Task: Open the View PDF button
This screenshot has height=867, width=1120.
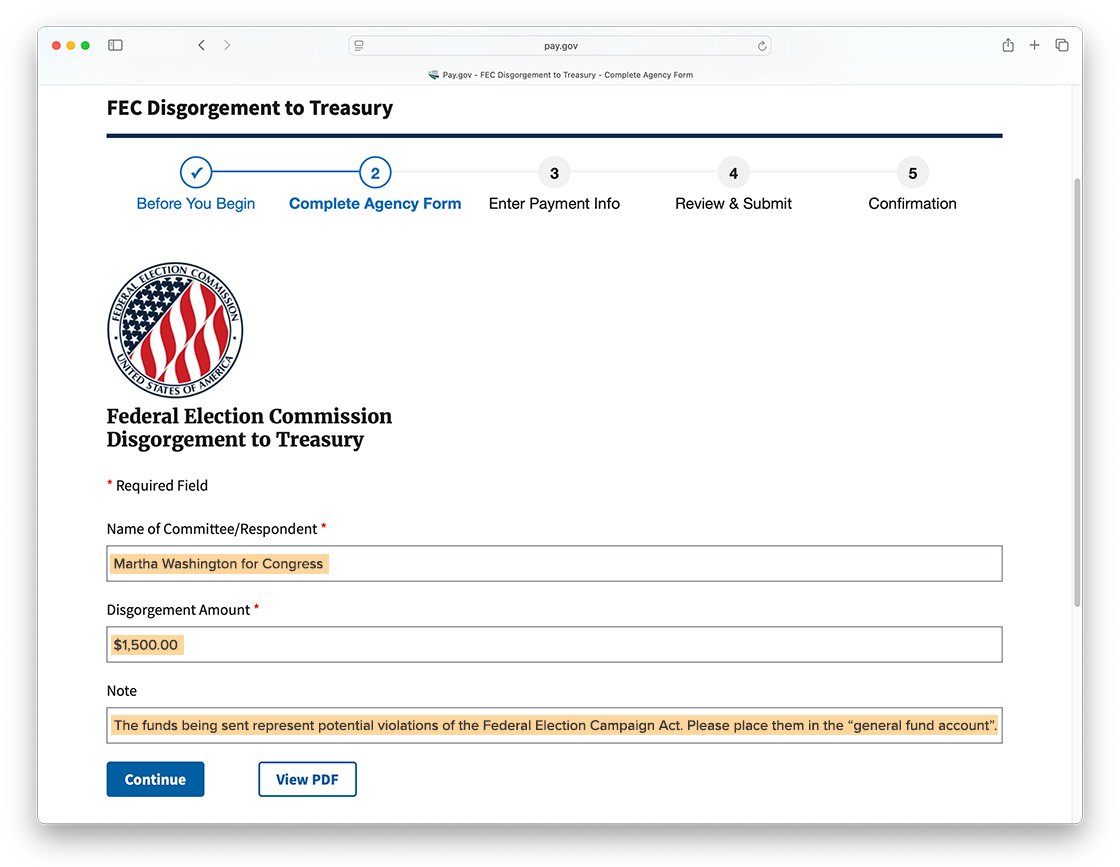Action: coord(307,779)
